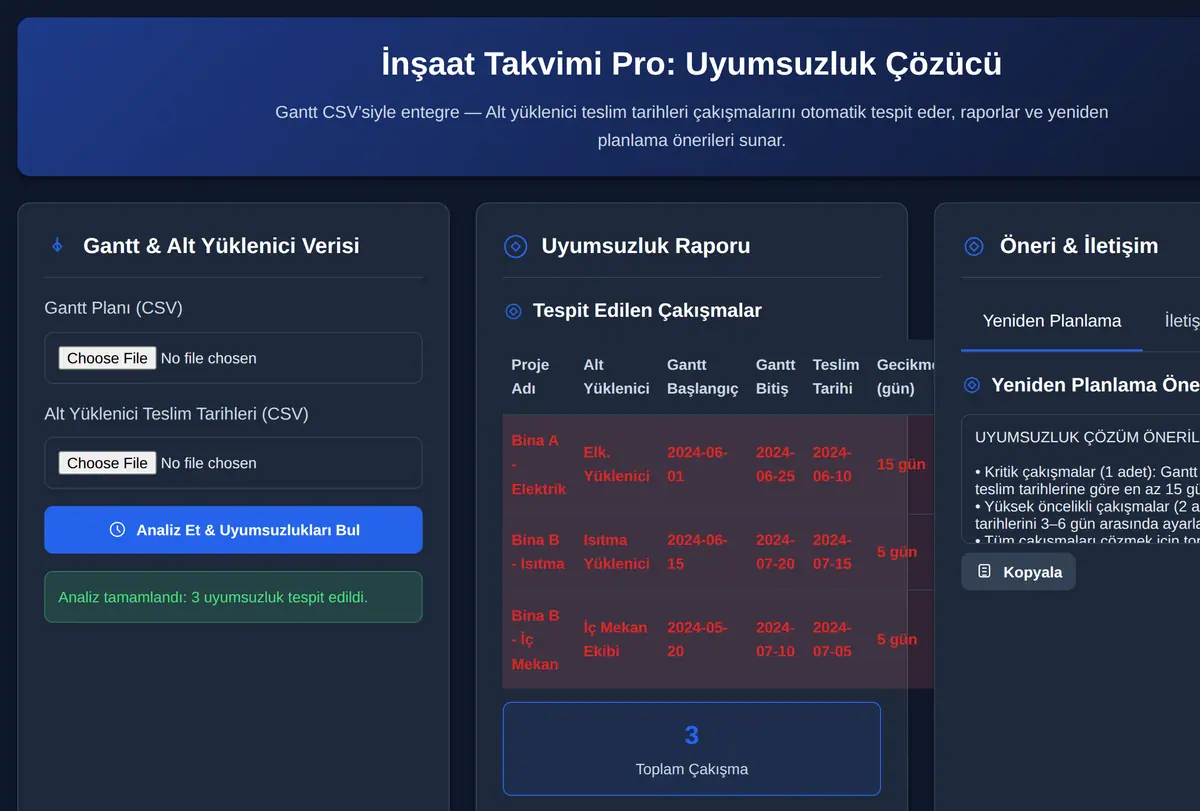The image size is (1200, 811).
Task: Switch to the Yeniden Planlama tab
Action: pyautogui.click(x=1052, y=321)
